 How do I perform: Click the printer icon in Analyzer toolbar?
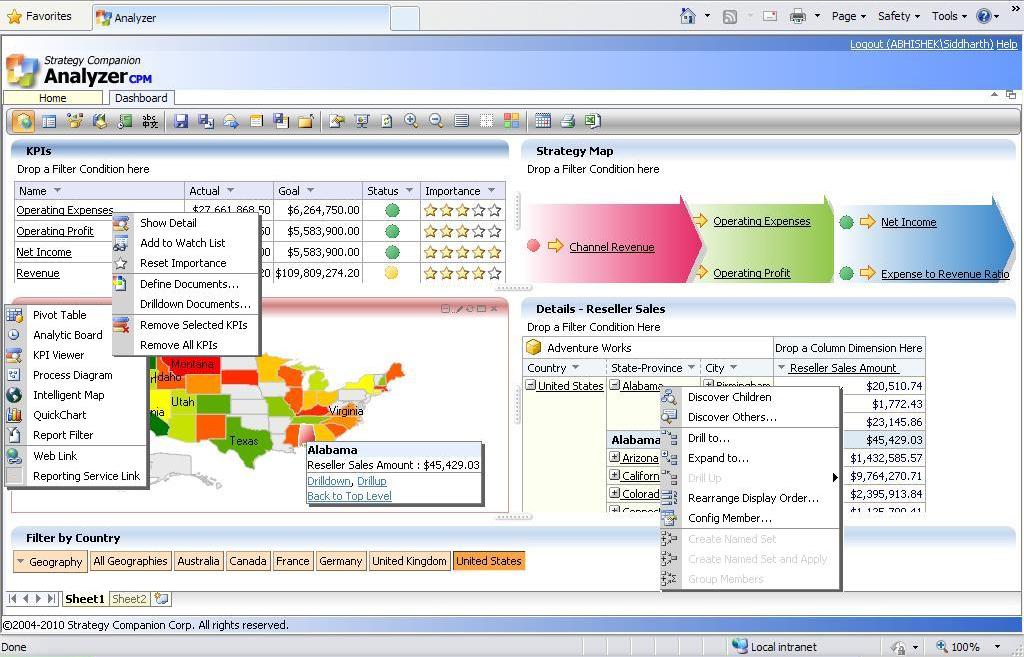568,121
